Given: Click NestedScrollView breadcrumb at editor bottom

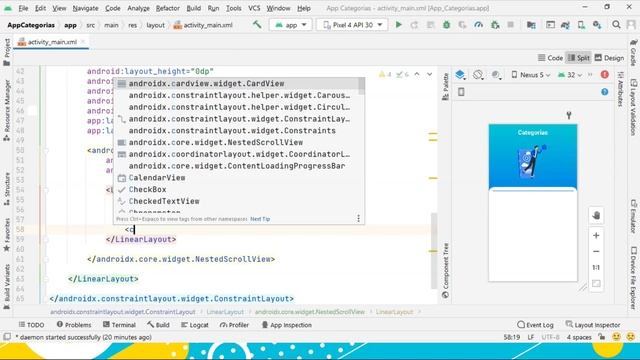Looking at the screenshot, I should point(309,312).
